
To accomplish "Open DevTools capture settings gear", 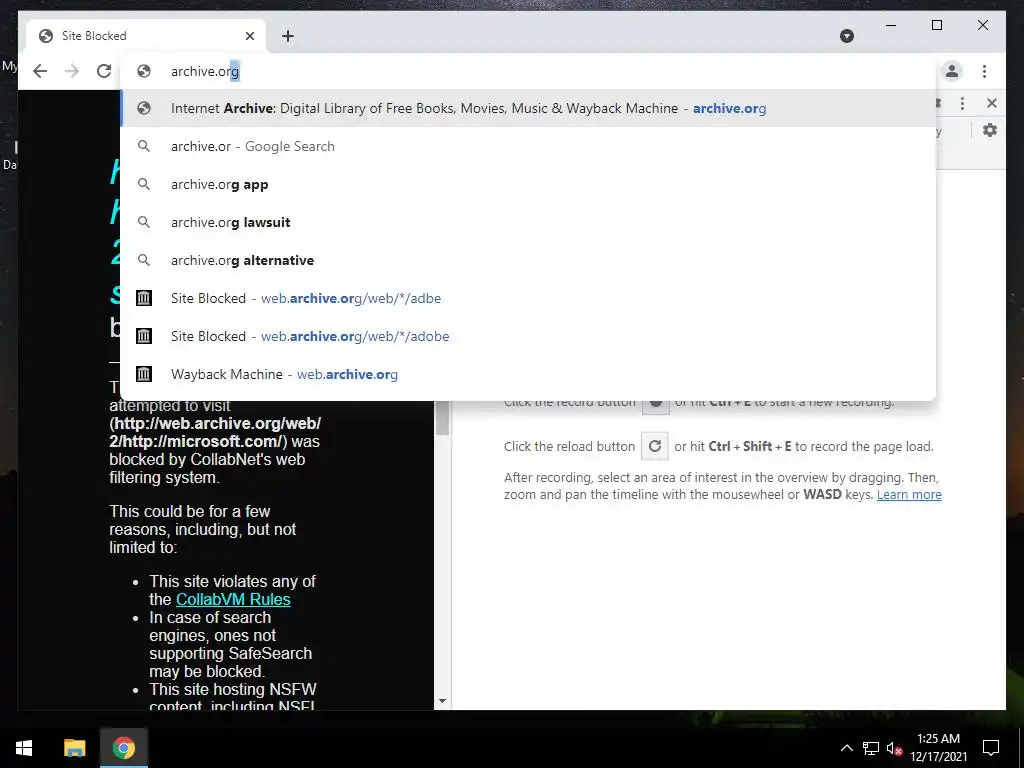I will (x=990, y=131).
